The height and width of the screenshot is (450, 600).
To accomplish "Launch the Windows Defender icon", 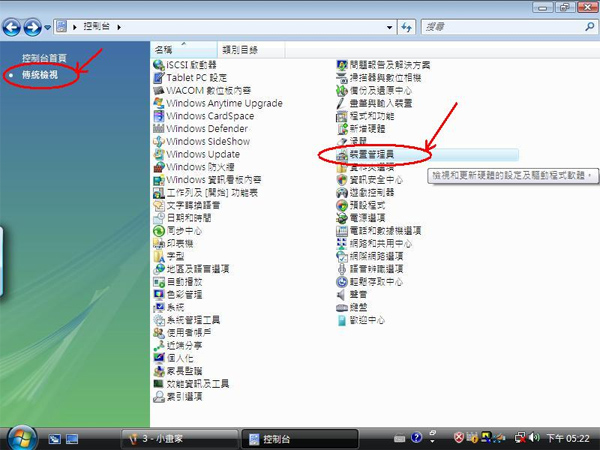I will (x=159, y=129).
